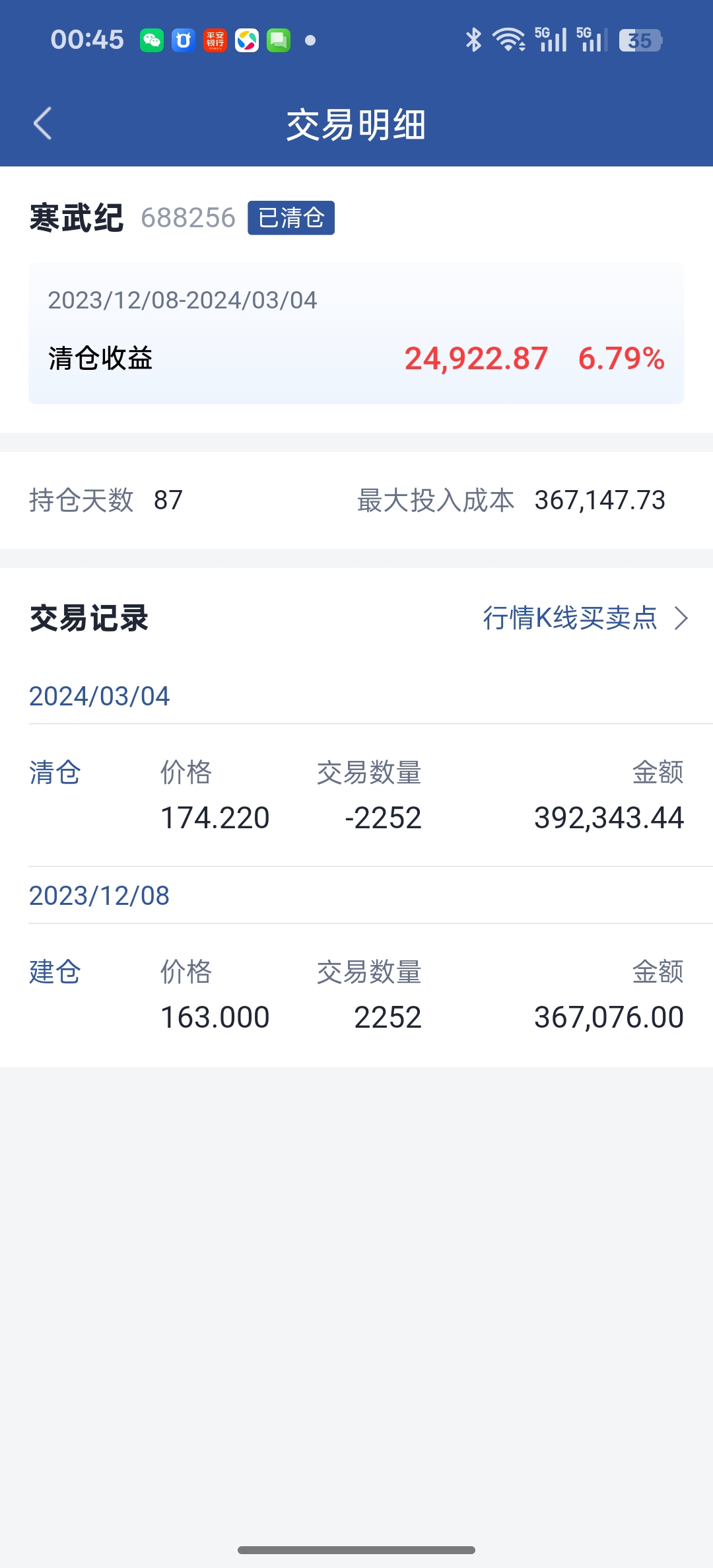Tap the green message notification icon
Viewport: 713px width, 1568px height.
(x=279, y=40)
